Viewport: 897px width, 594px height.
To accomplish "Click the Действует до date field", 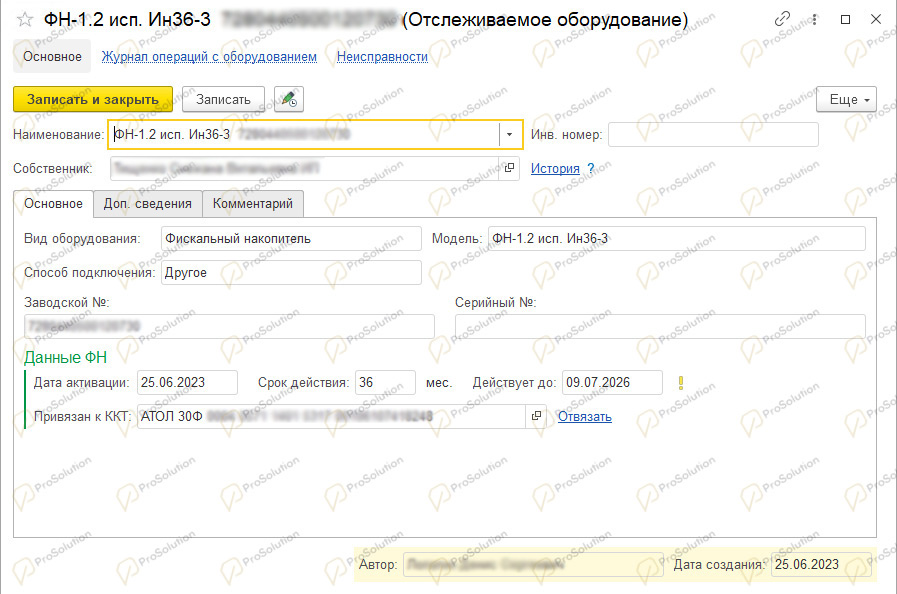I will pos(612,383).
